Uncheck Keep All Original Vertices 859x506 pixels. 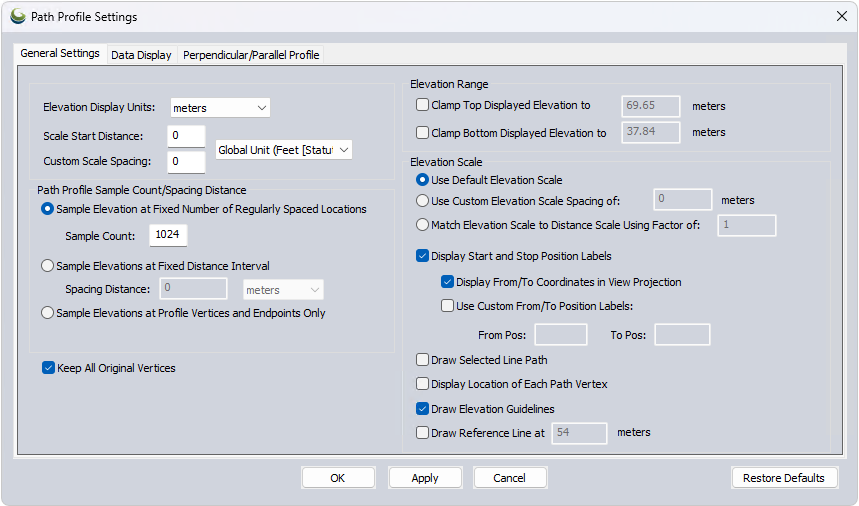[49, 368]
